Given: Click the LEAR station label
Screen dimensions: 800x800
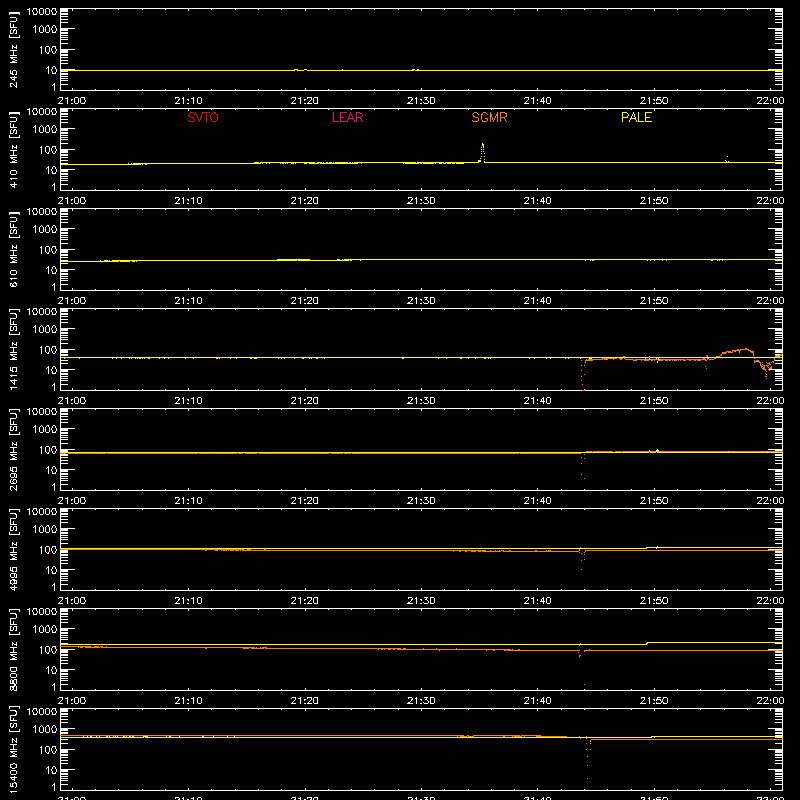Looking at the screenshot, I should (347, 117).
